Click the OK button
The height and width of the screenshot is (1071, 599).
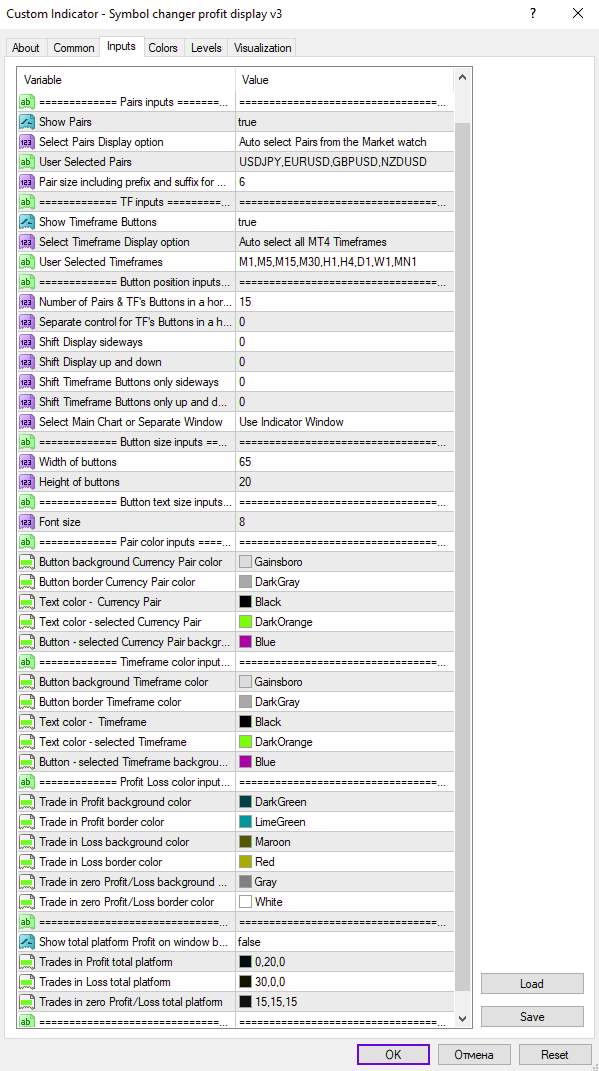click(x=393, y=1055)
